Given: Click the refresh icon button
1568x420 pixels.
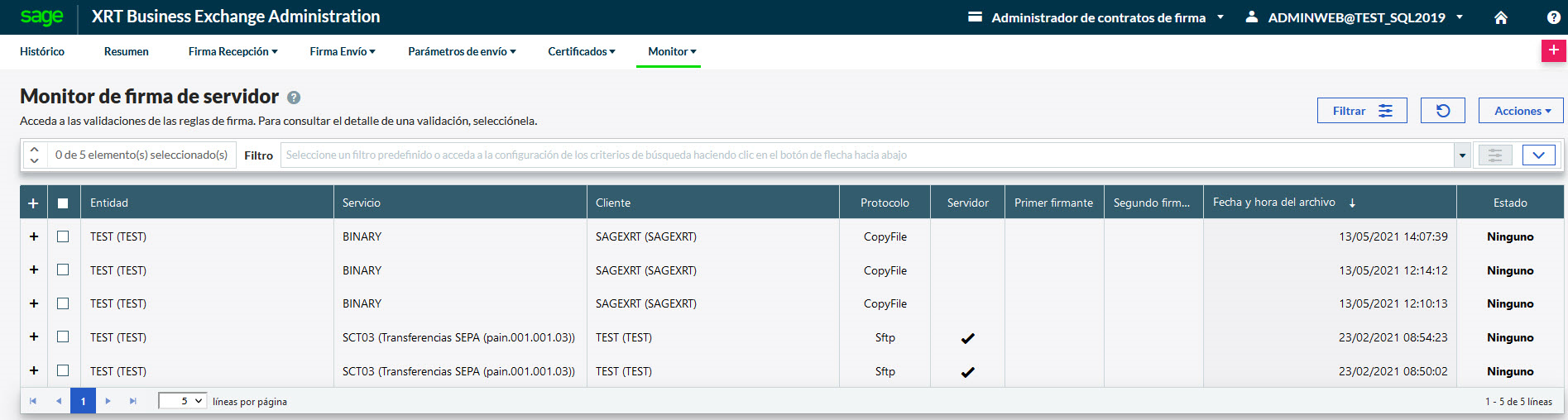Looking at the screenshot, I should [x=1442, y=111].
